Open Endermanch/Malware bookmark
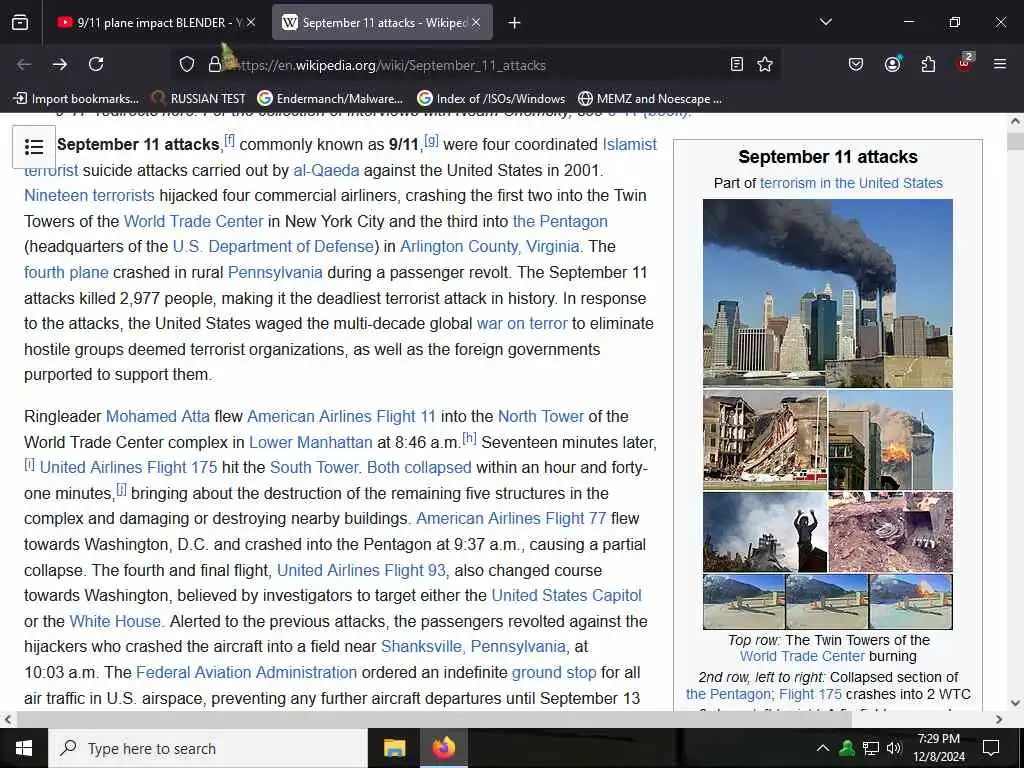 coord(330,99)
